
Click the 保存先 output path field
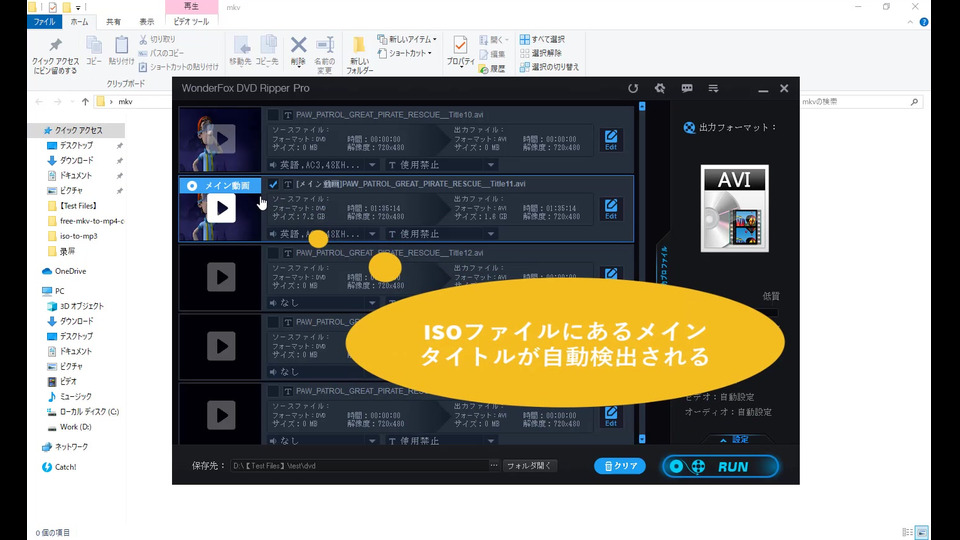[x=359, y=466]
